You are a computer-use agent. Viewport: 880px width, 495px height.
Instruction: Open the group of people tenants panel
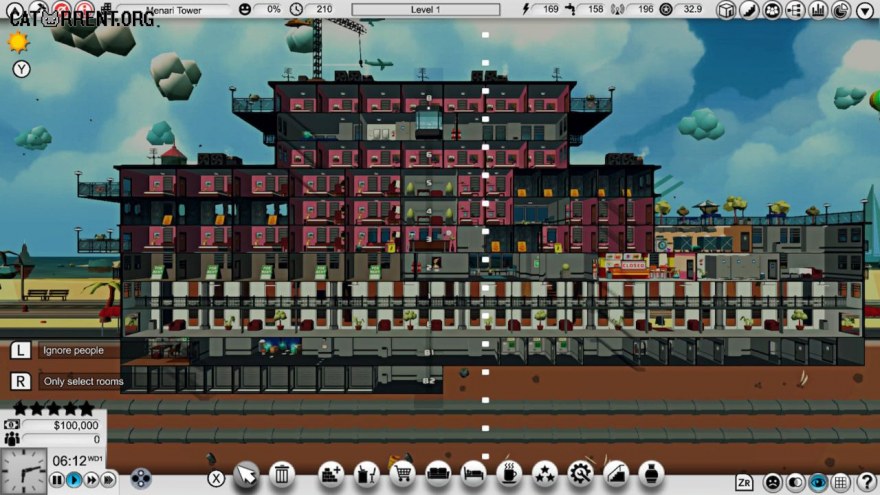772,10
